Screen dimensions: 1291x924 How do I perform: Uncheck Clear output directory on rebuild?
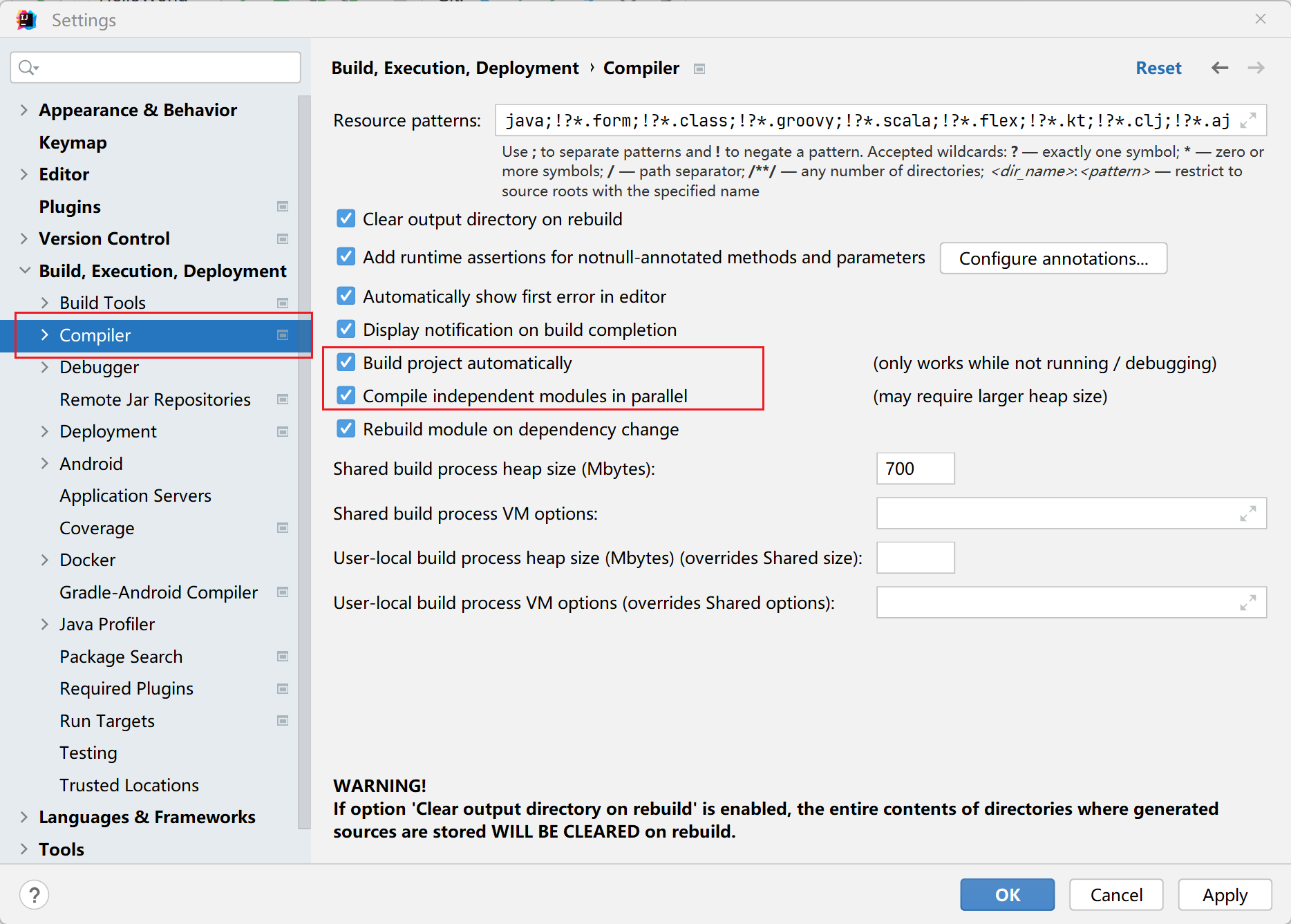tap(346, 219)
